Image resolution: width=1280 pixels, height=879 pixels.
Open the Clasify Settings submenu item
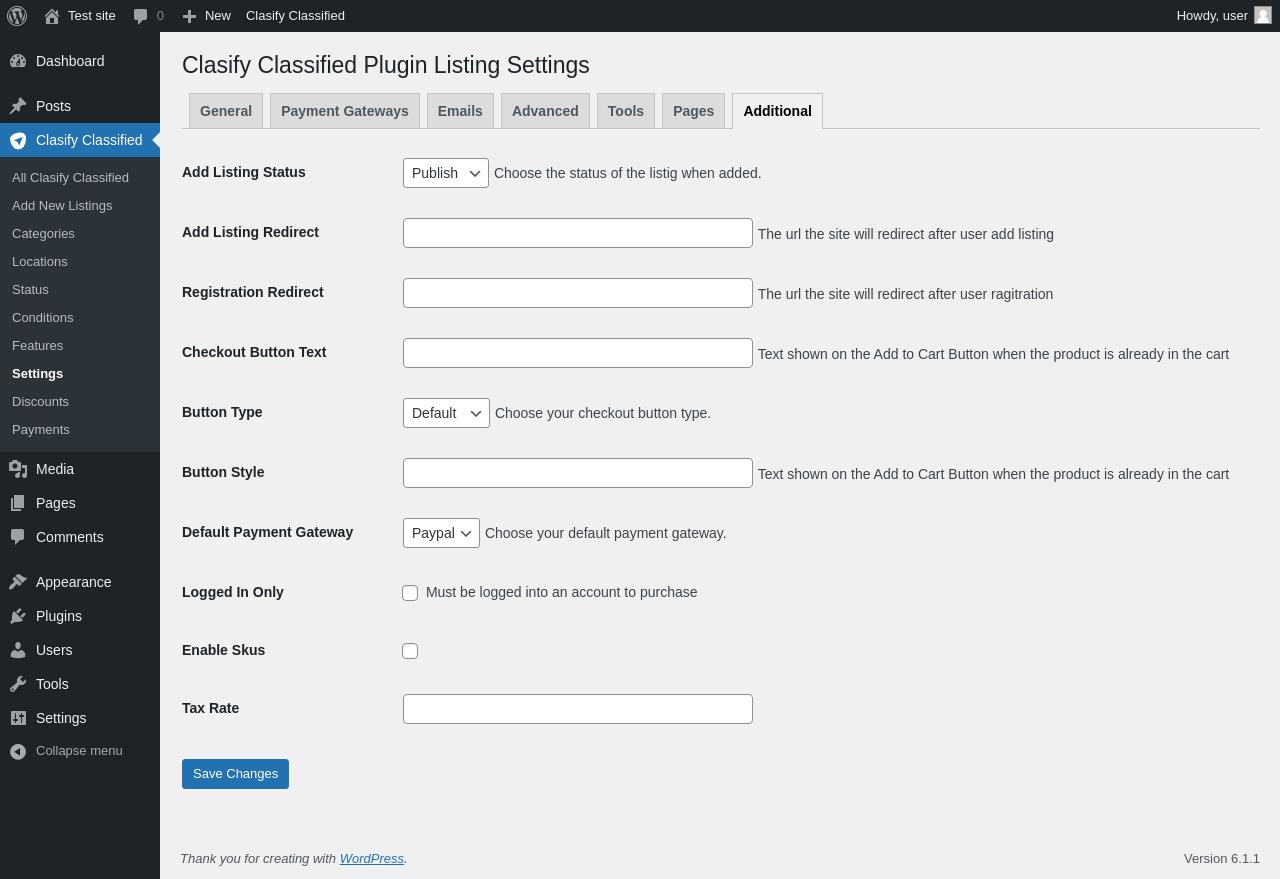pyautogui.click(x=37, y=374)
